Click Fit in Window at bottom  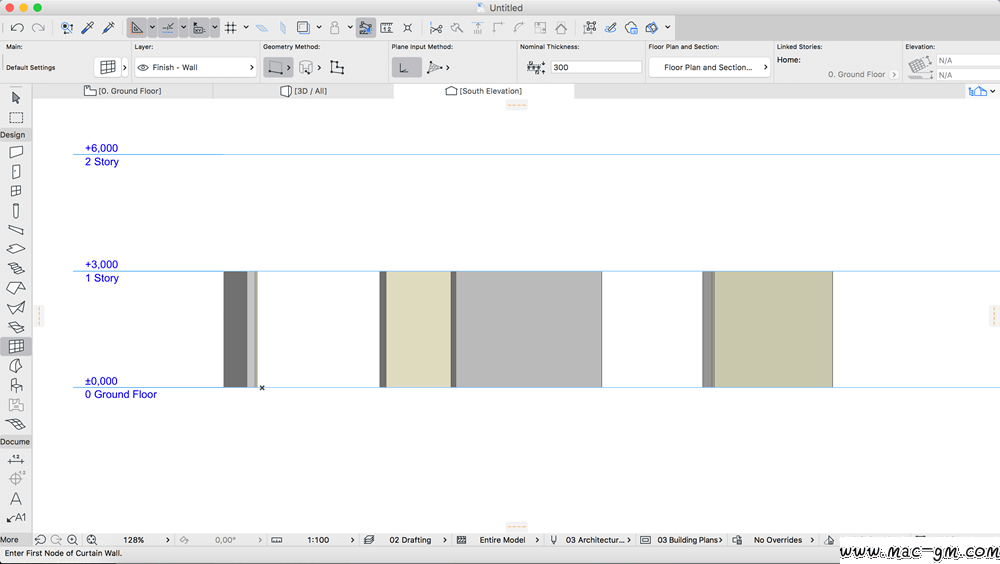pos(92,540)
